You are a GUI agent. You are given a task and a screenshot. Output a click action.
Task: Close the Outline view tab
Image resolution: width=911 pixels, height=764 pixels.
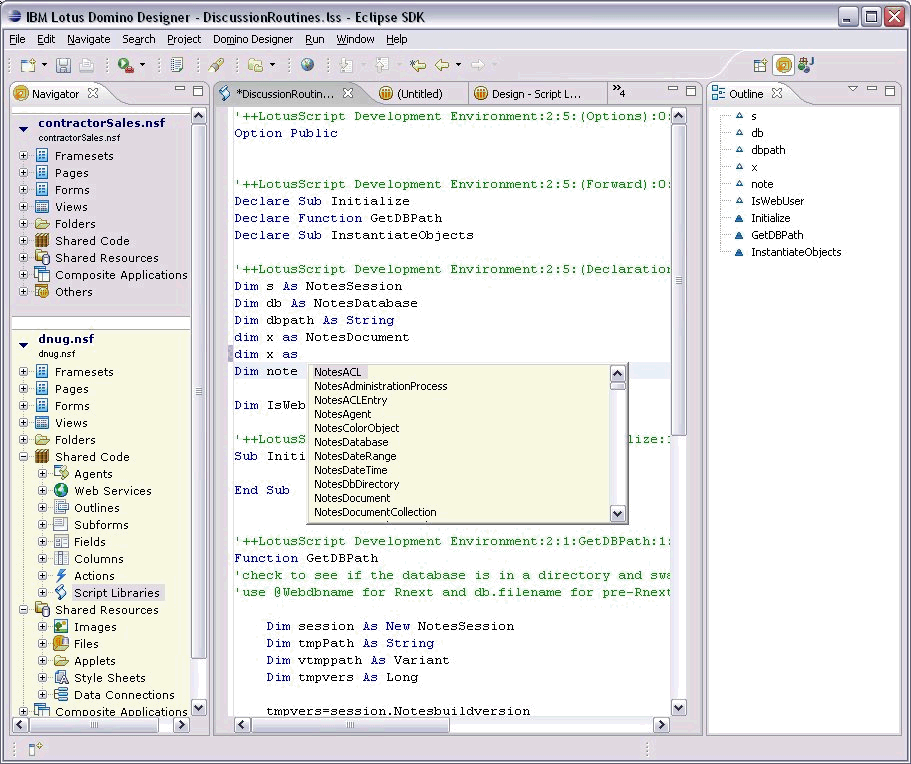pyautogui.click(x=777, y=93)
